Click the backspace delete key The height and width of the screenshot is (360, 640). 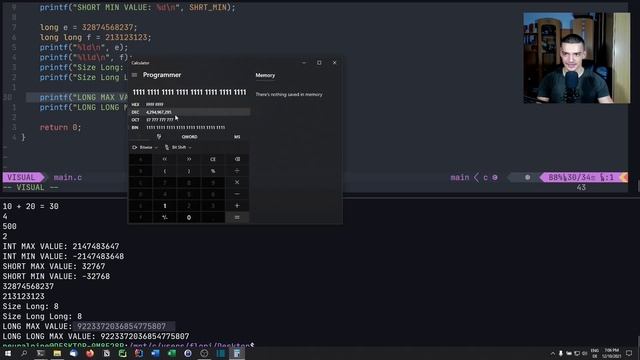(237, 159)
